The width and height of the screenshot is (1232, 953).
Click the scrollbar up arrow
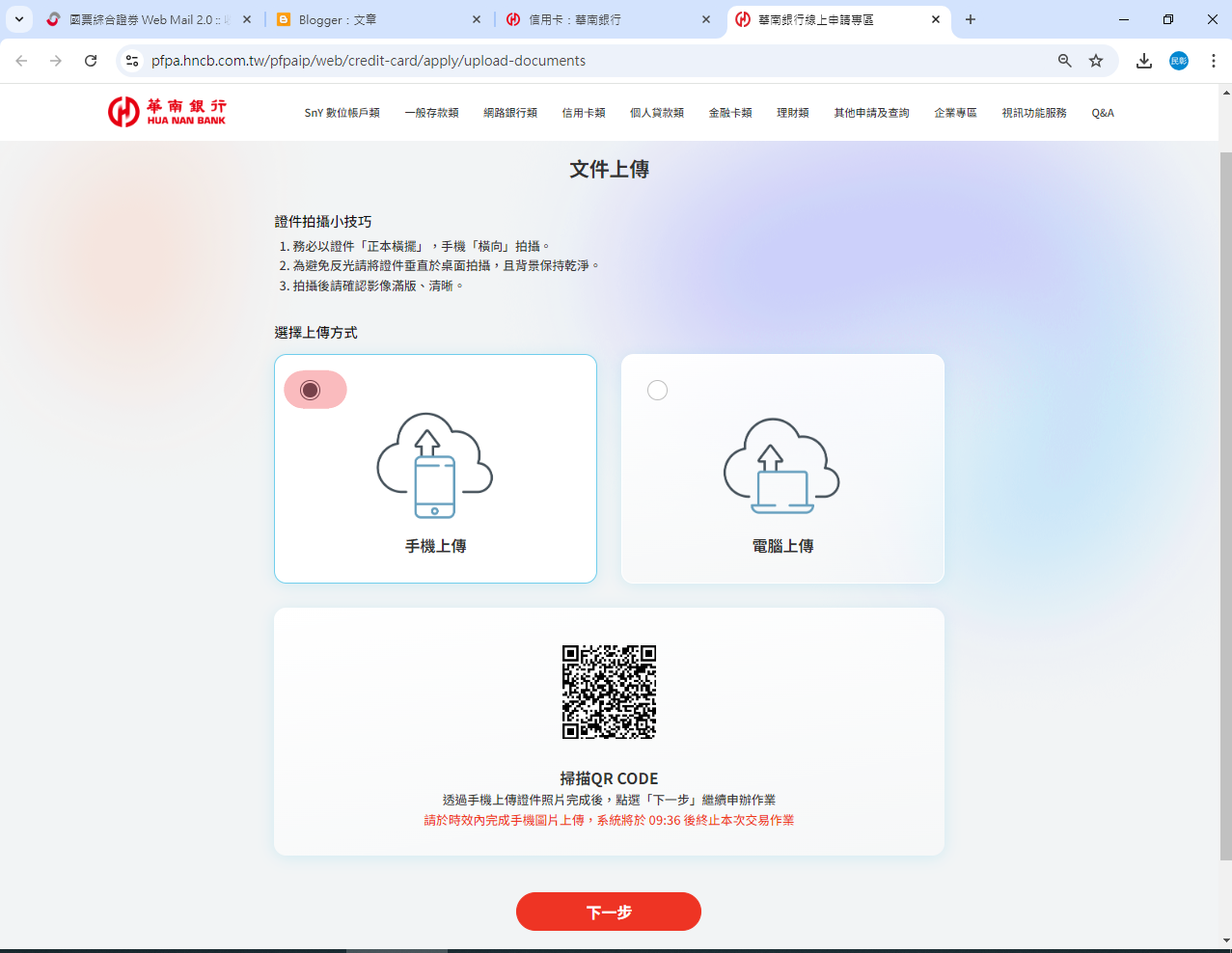pos(1225,93)
